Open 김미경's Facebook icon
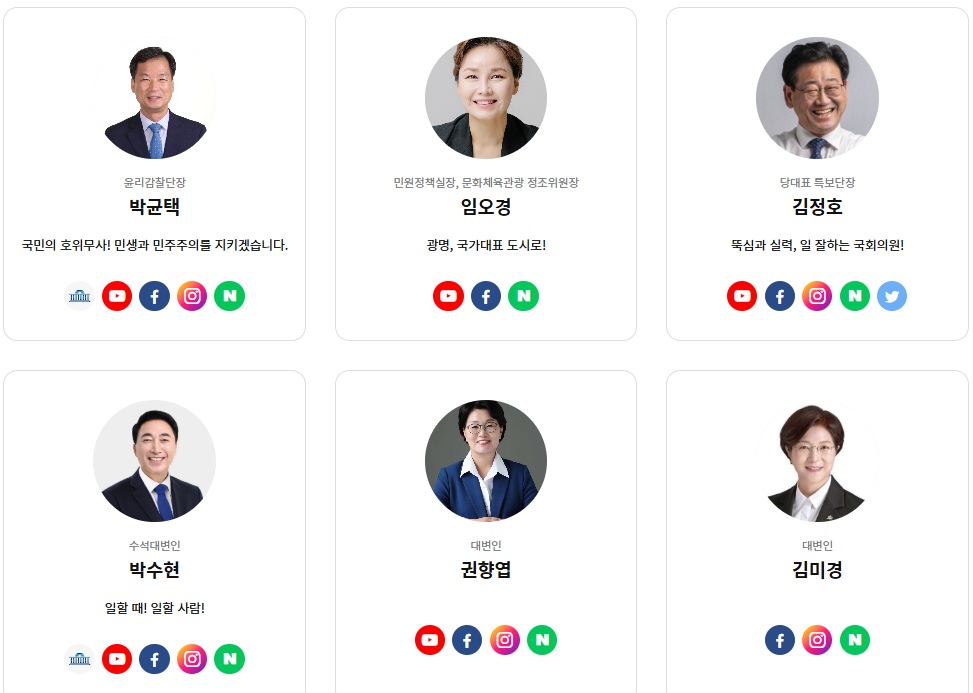This screenshot has height=693, width=973. pos(780,640)
